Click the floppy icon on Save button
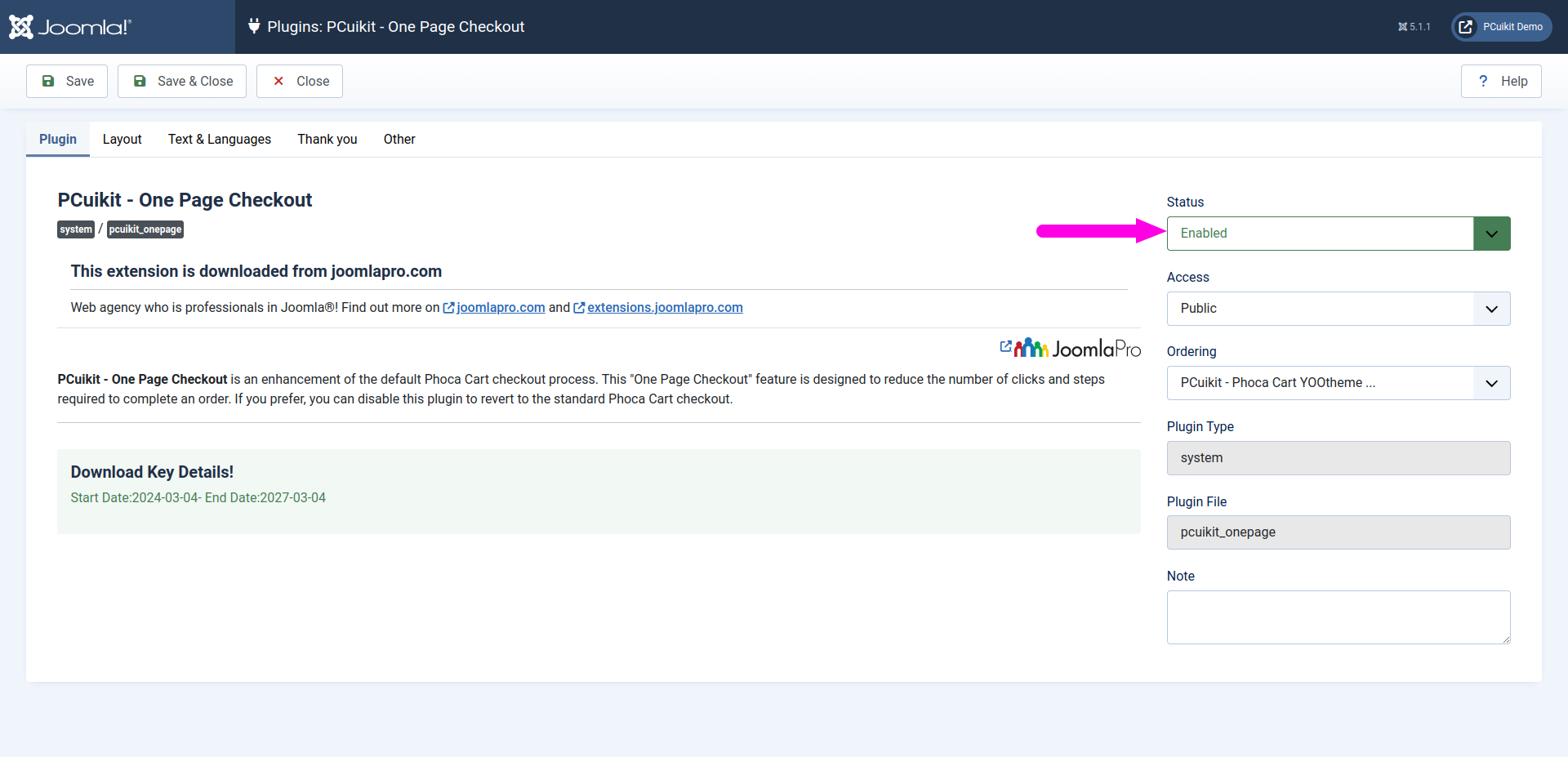 (x=48, y=81)
